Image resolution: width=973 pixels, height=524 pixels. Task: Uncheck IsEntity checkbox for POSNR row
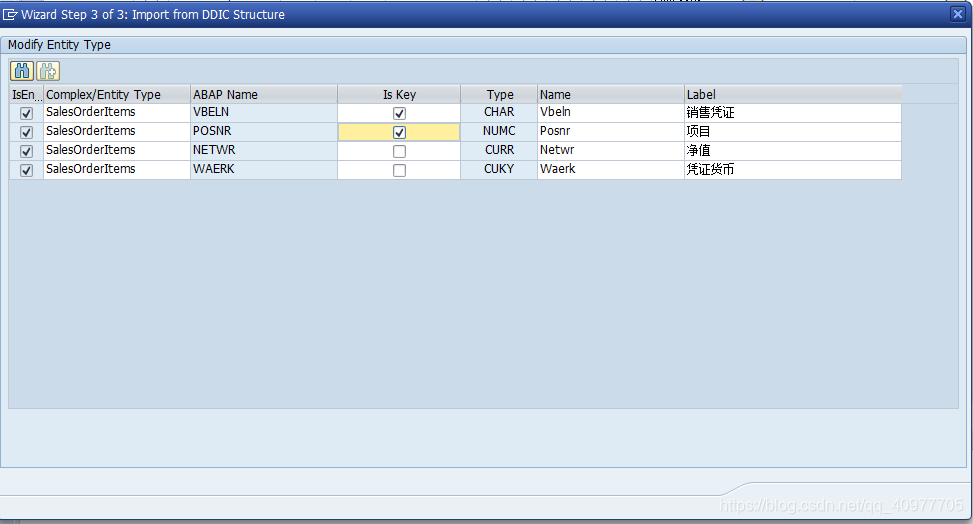[26, 132]
